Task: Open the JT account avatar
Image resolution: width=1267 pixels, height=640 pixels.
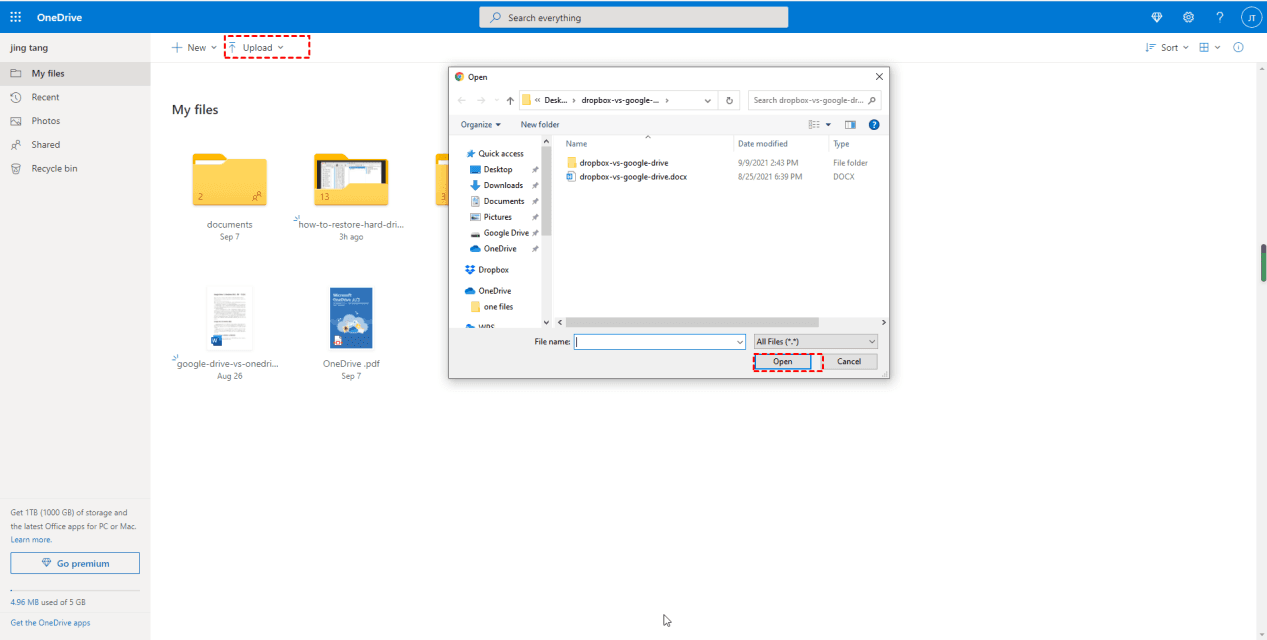Action: (1251, 17)
